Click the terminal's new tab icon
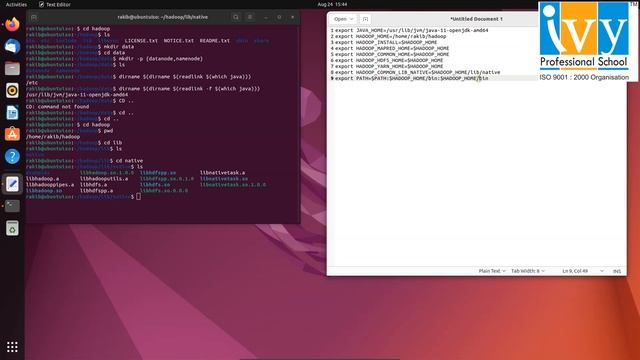The height and width of the screenshot is (360, 640). click(x=34, y=17)
